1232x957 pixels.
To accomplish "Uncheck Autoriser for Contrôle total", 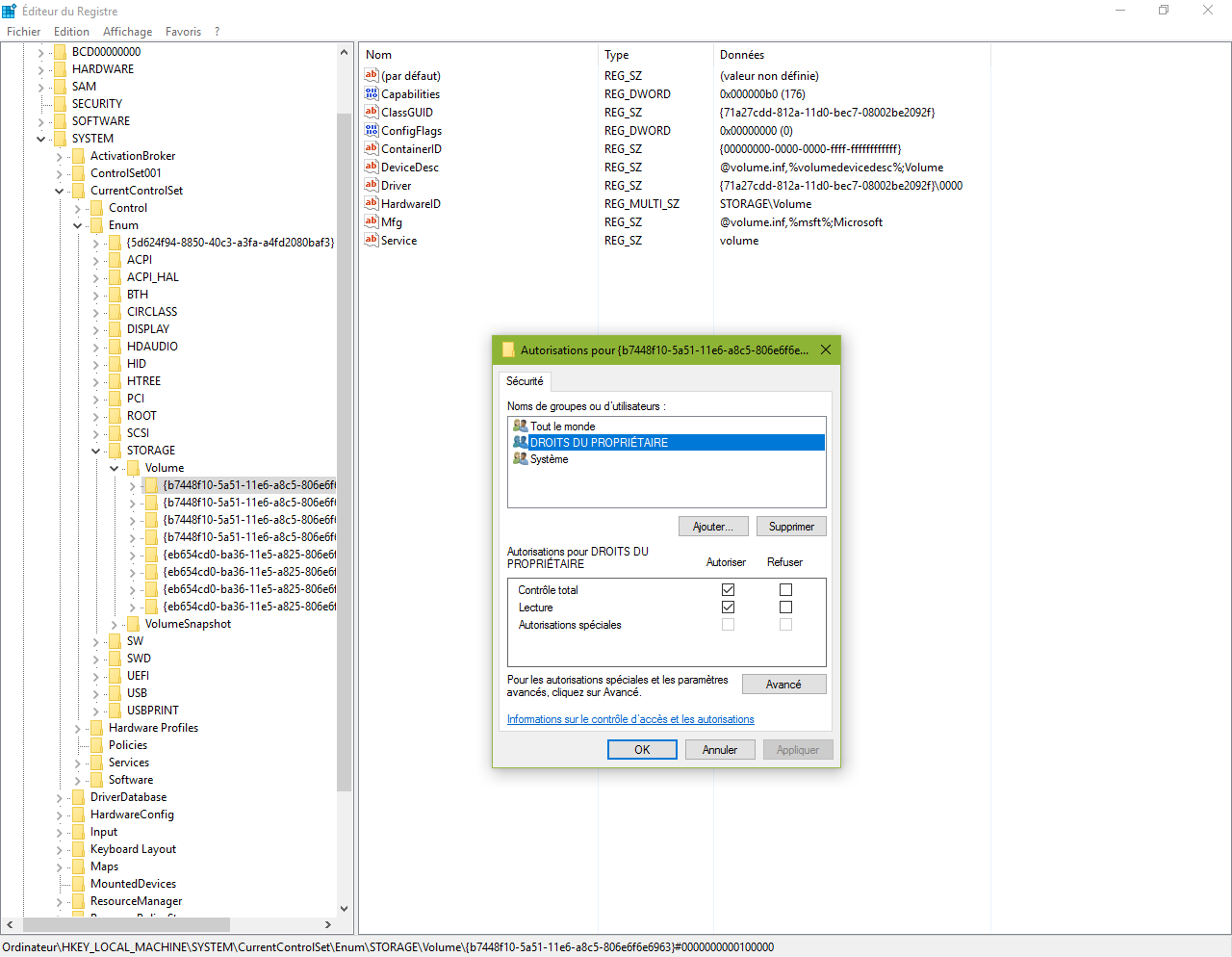I will 728,589.
